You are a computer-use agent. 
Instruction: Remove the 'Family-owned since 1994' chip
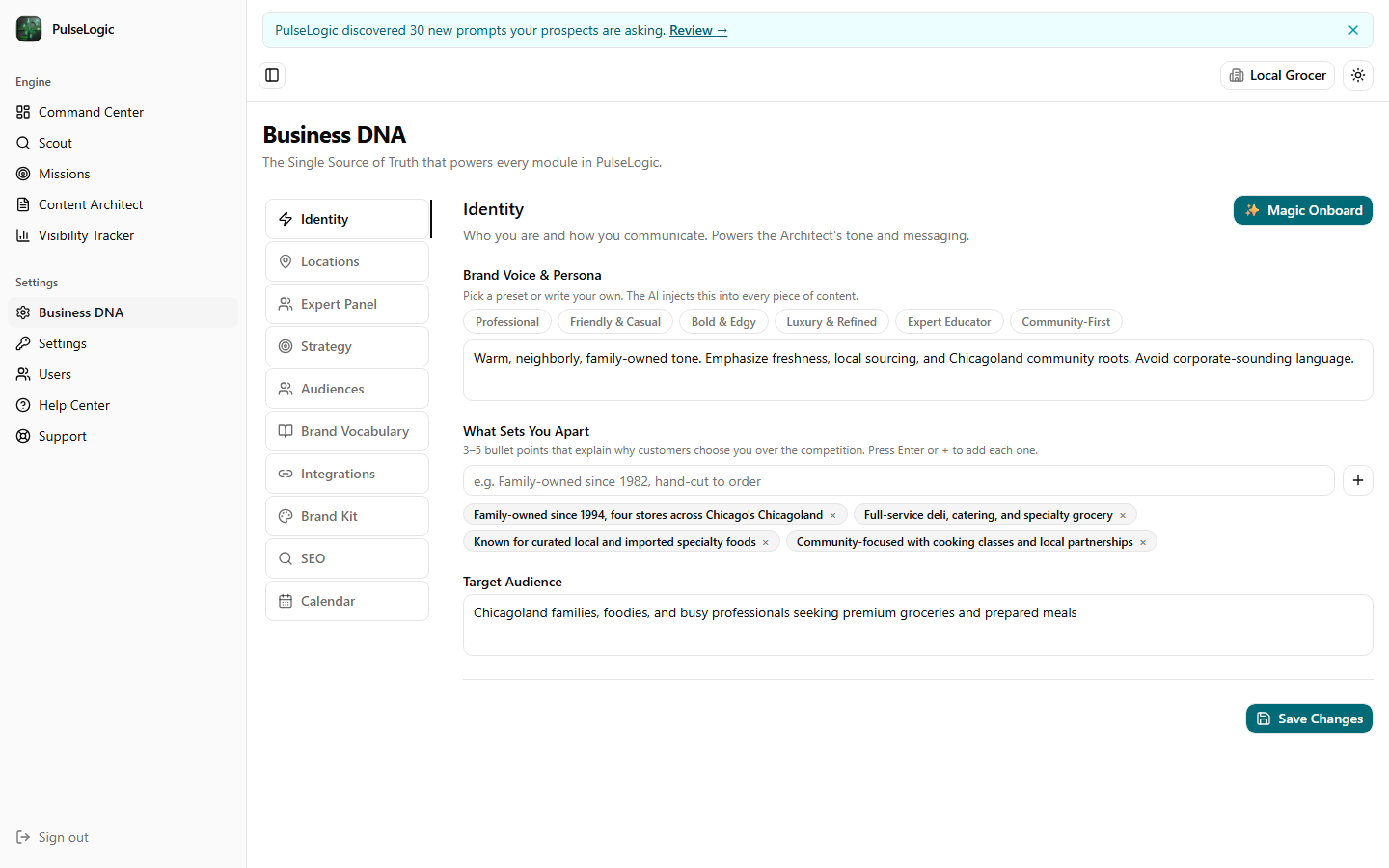click(833, 516)
